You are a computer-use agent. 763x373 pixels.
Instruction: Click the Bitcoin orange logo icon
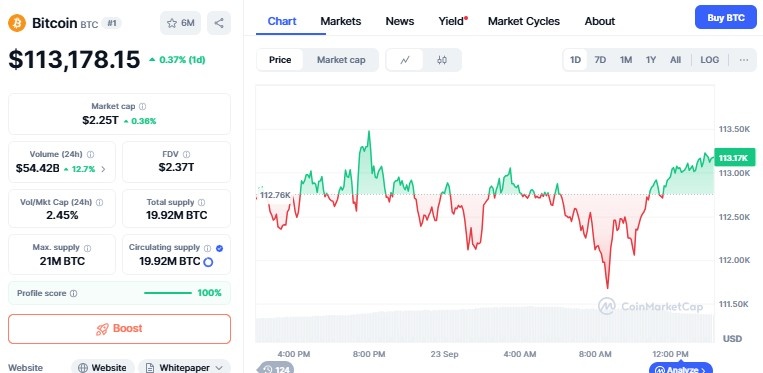coord(17,23)
